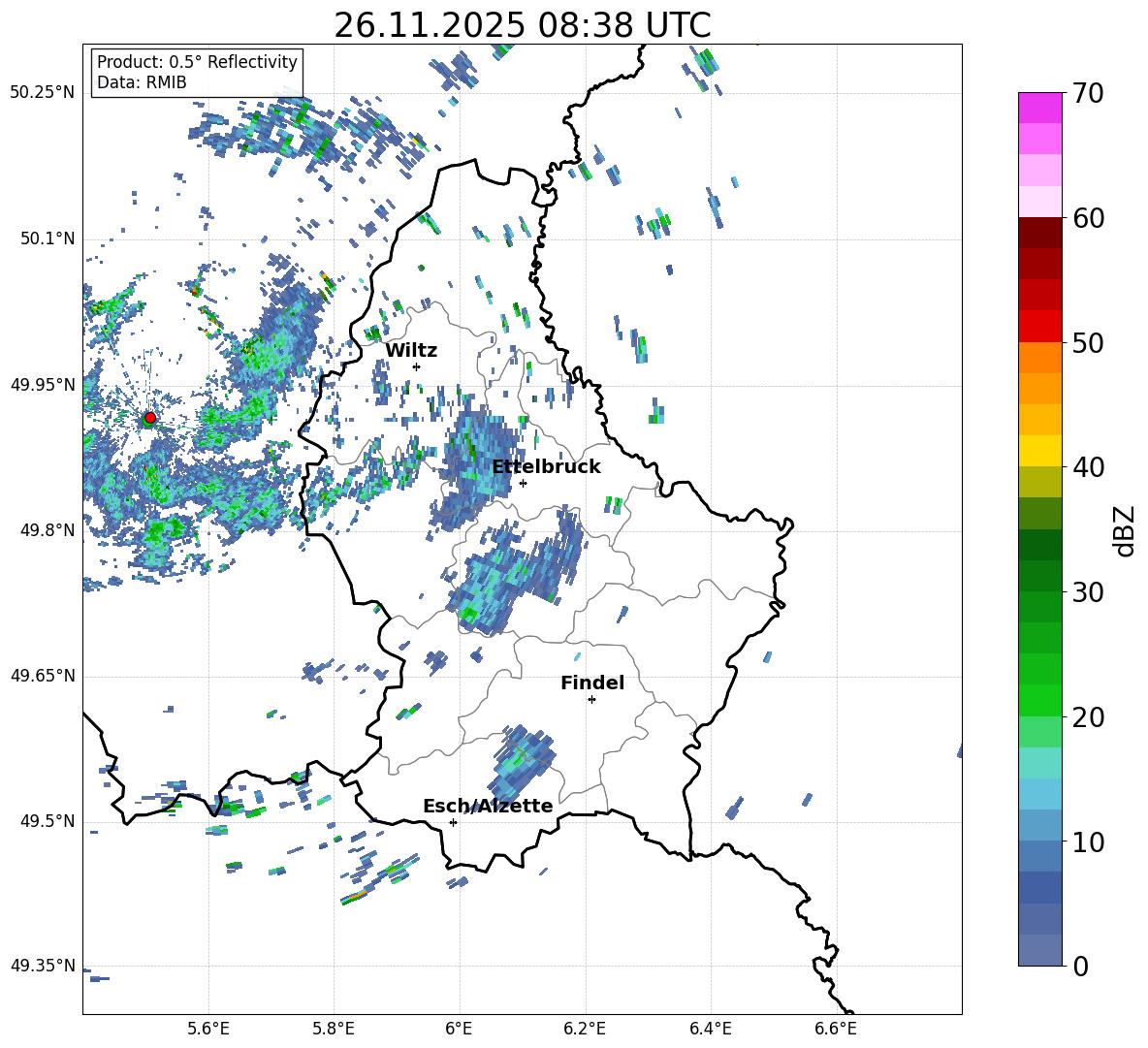
Task: Click the Findel station cross marker
Action: pos(591,699)
